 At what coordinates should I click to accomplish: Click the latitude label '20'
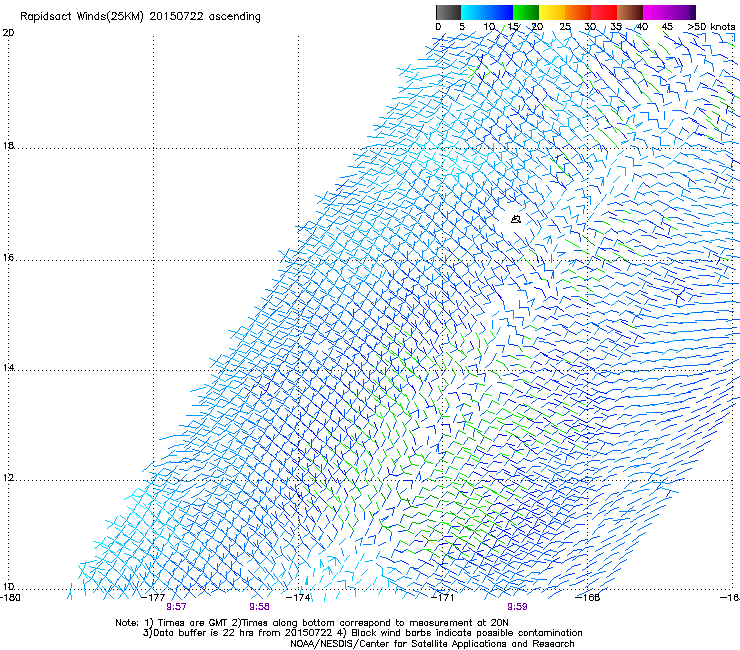click(x=8, y=33)
